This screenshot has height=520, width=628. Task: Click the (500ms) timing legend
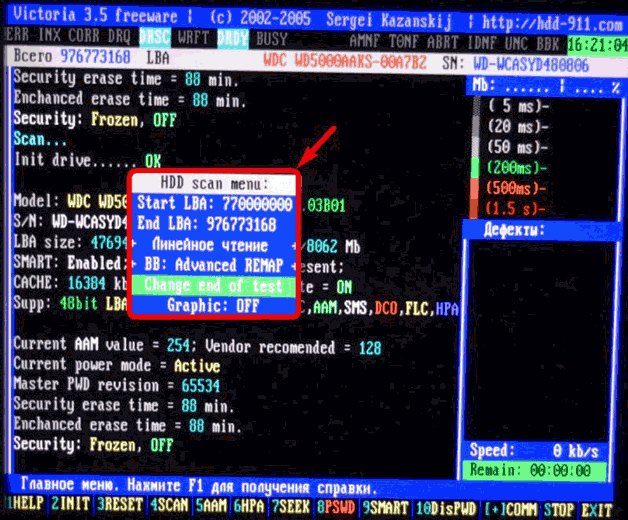[x=516, y=188]
